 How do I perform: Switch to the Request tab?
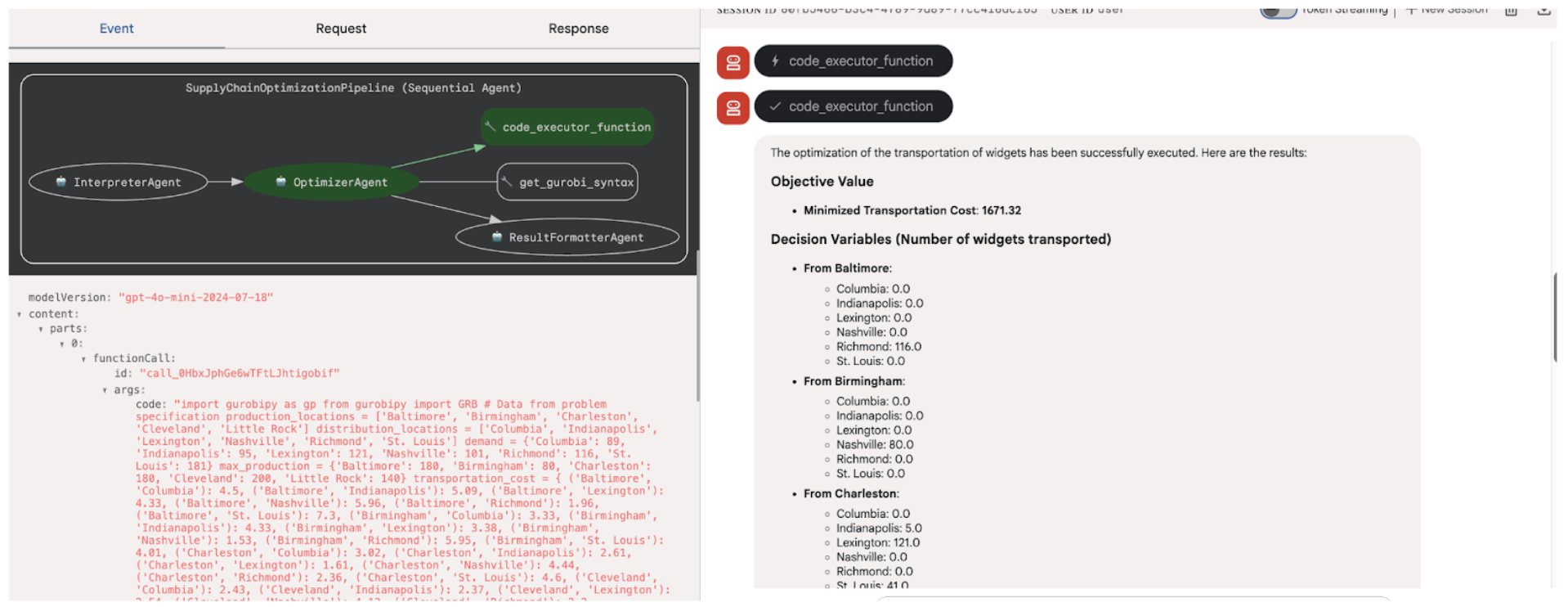pyautogui.click(x=341, y=29)
